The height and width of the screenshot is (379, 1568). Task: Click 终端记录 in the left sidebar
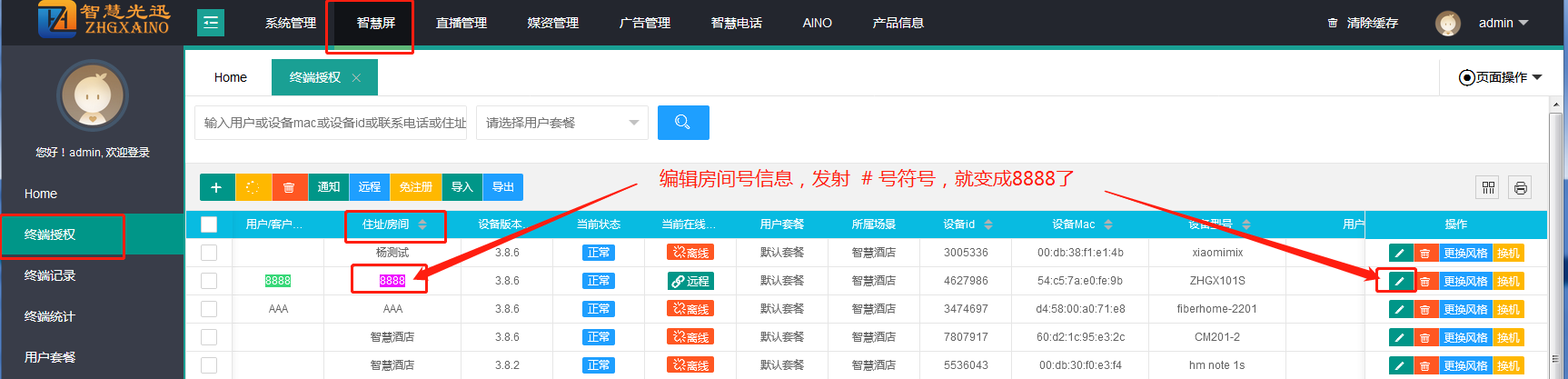click(x=50, y=275)
